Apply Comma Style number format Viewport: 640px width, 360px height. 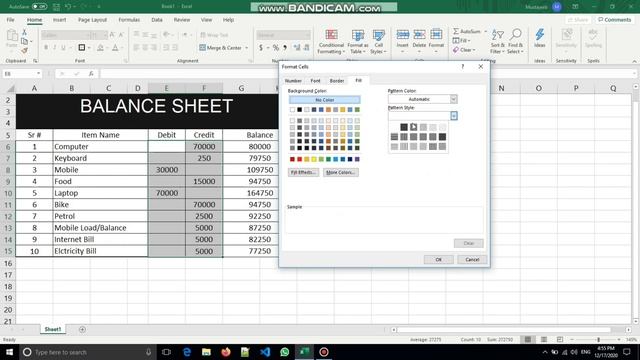tap(285, 48)
